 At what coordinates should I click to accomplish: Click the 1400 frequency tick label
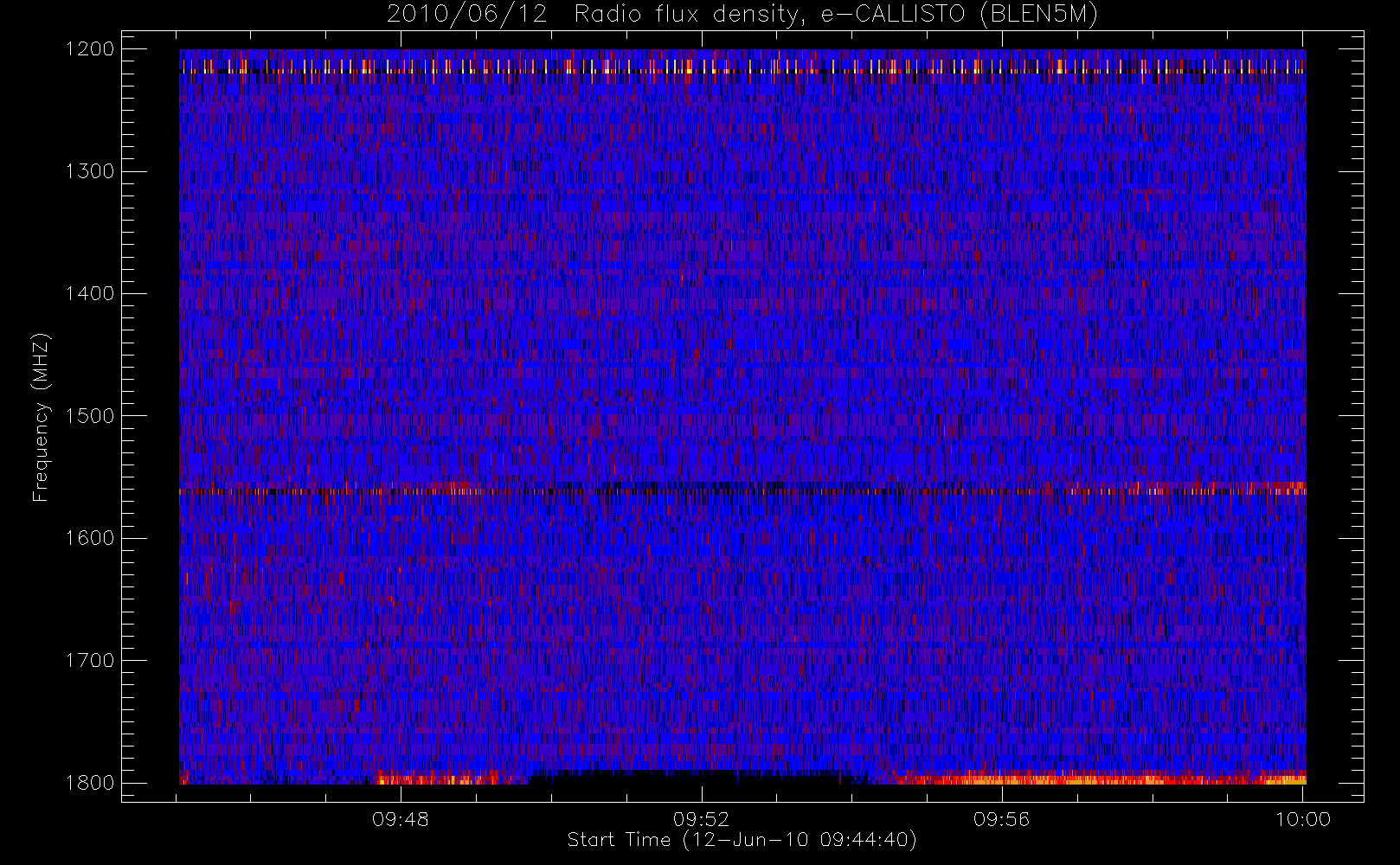tap(90, 293)
